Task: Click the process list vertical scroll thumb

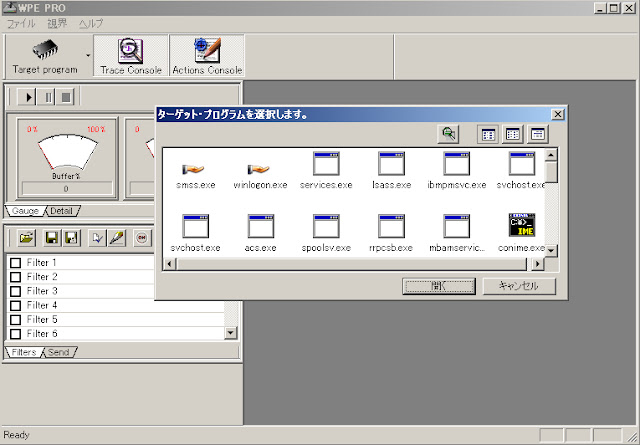Action: click(x=551, y=172)
